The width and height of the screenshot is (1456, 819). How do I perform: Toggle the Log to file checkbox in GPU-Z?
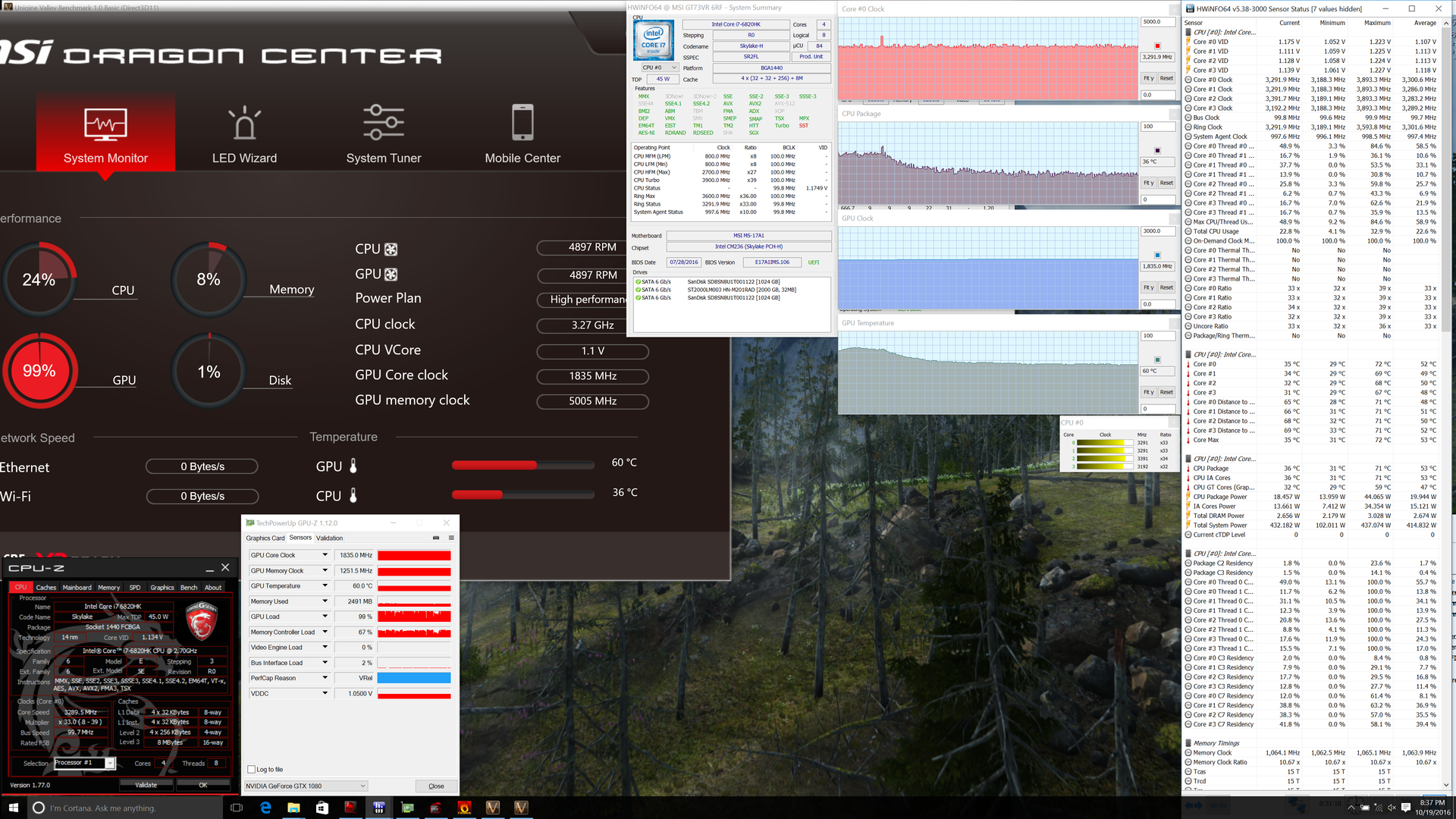[x=252, y=769]
